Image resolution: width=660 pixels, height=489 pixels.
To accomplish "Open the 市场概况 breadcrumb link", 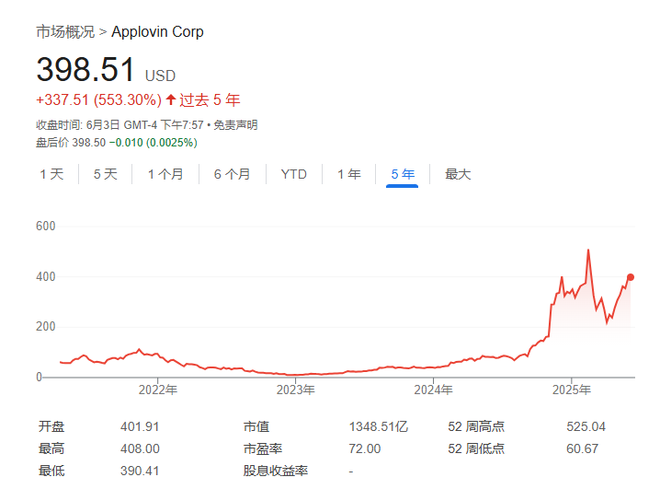I will [65, 32].
